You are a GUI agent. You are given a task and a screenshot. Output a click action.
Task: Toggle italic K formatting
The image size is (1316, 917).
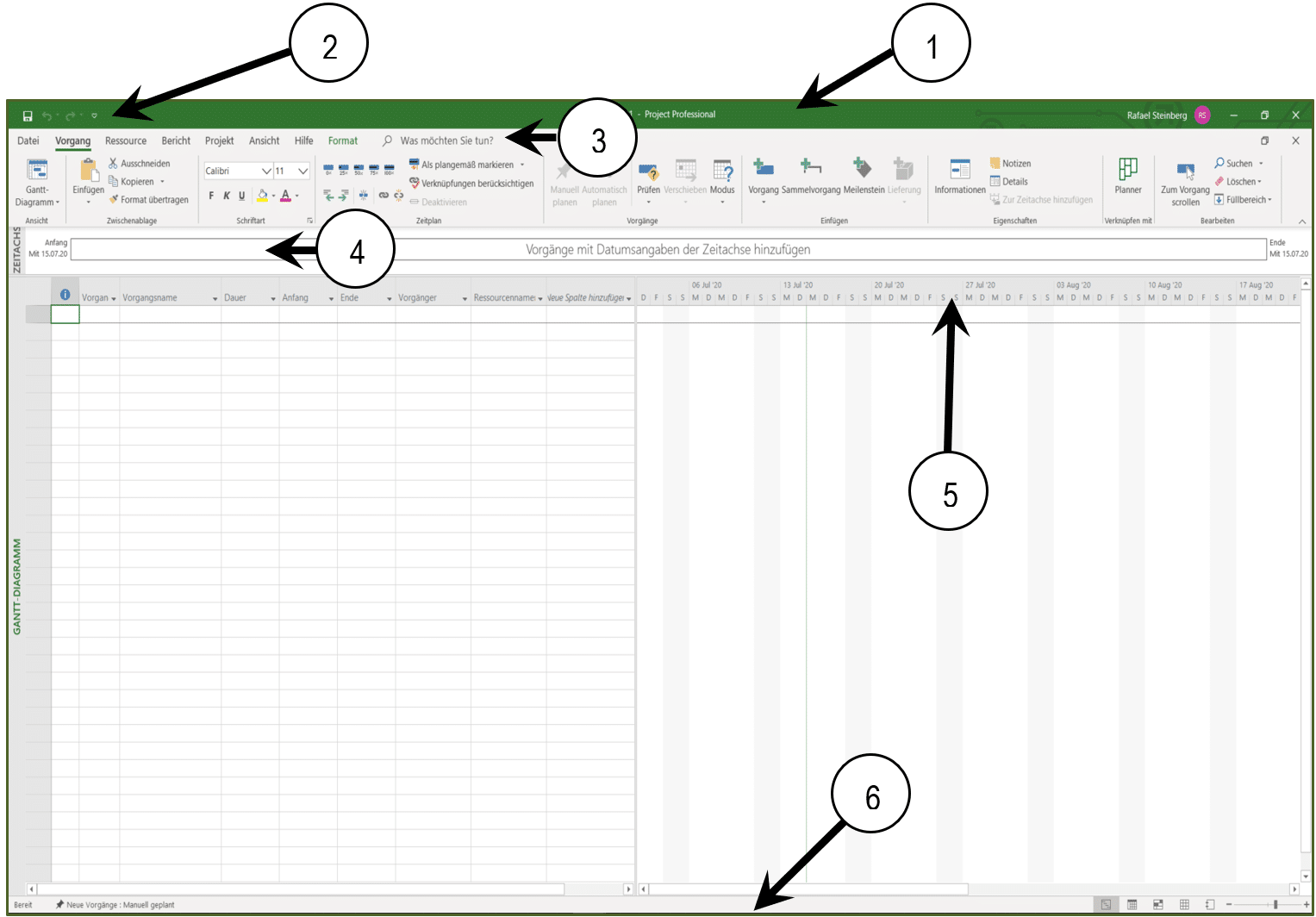(x=227, y=196)
